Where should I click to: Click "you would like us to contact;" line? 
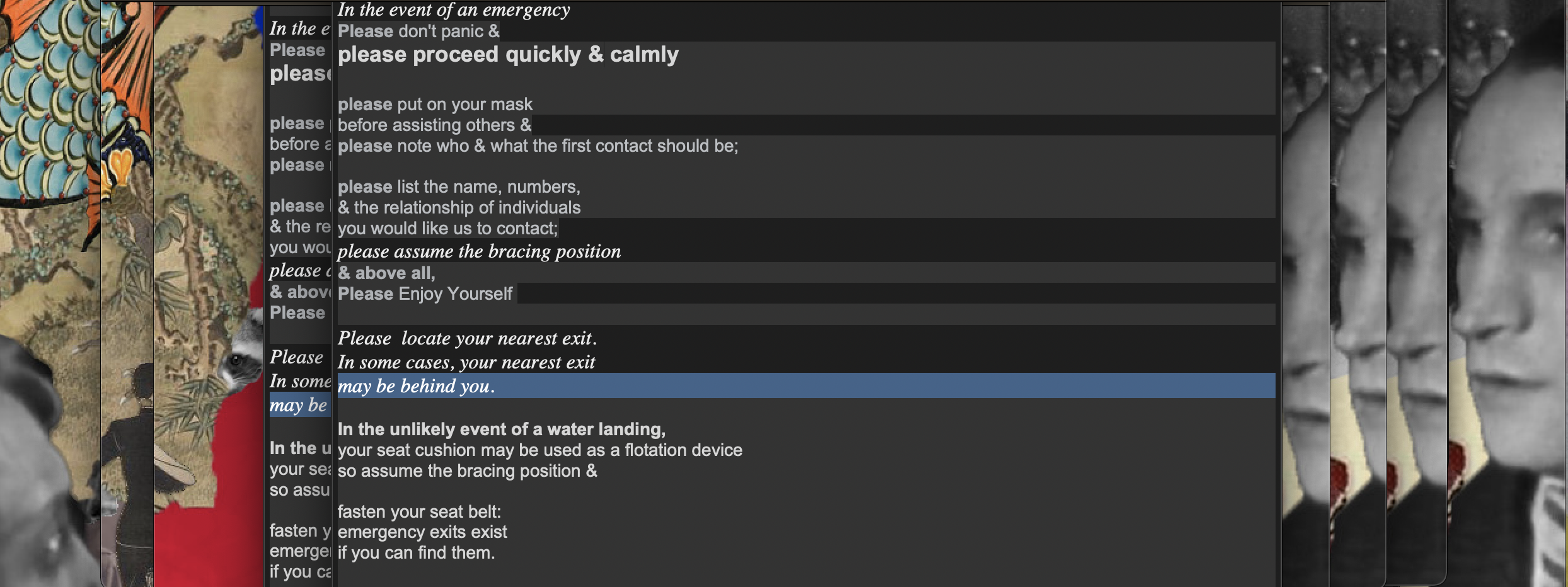tap(447, 228)
